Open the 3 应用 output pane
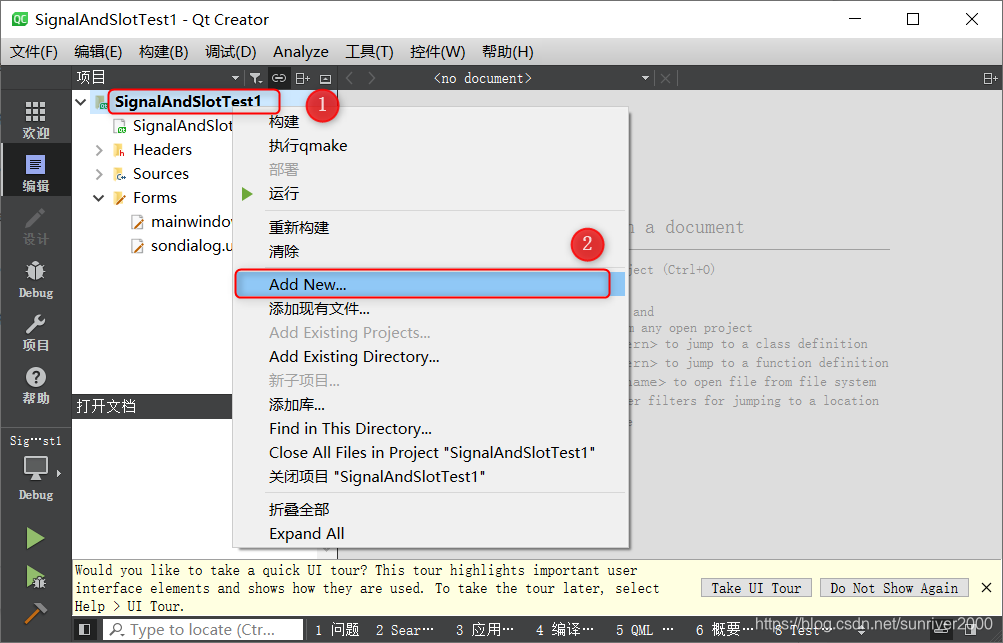Viewport: 1003px width, 643px height. pyautogui.click(x=485, y=630)
